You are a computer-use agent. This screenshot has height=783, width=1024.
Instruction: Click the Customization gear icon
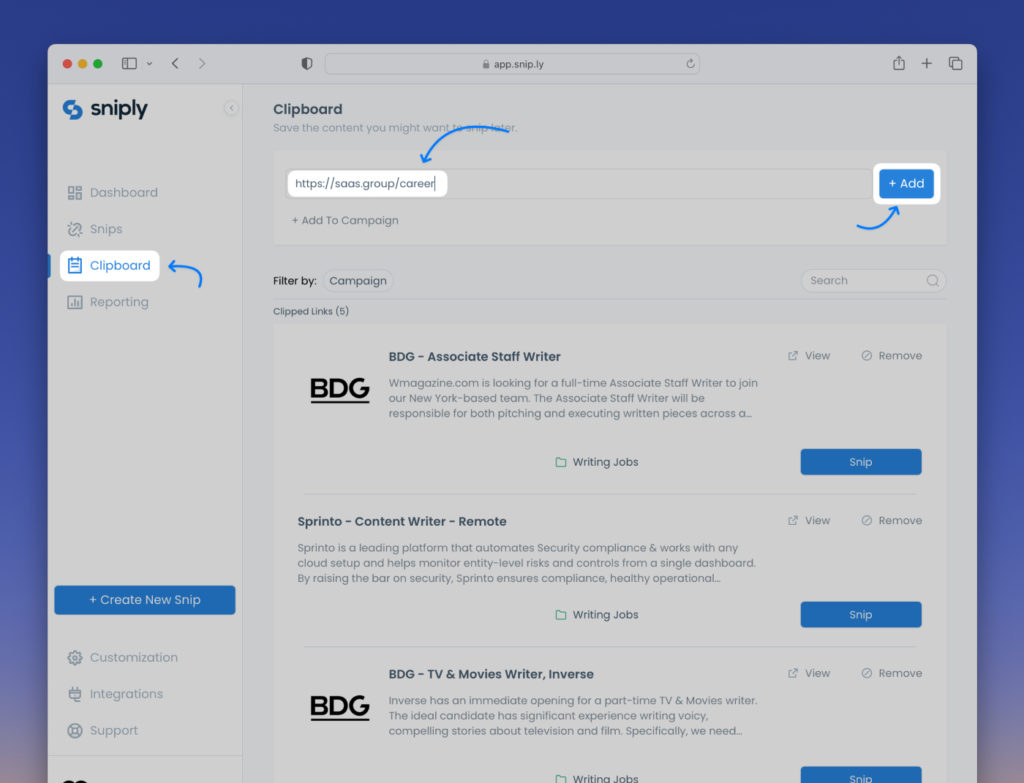tap(74, 657)
